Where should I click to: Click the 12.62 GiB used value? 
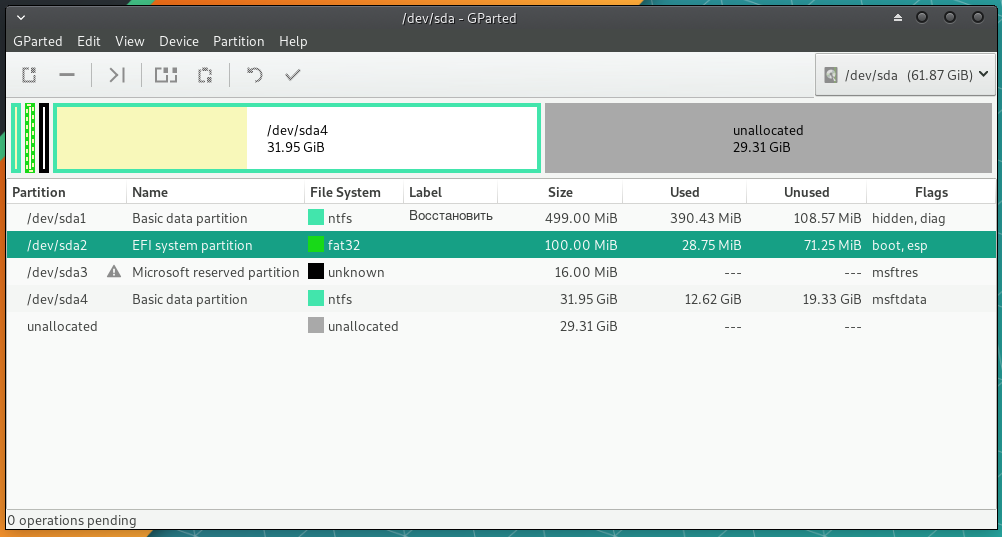pos(713,299)
